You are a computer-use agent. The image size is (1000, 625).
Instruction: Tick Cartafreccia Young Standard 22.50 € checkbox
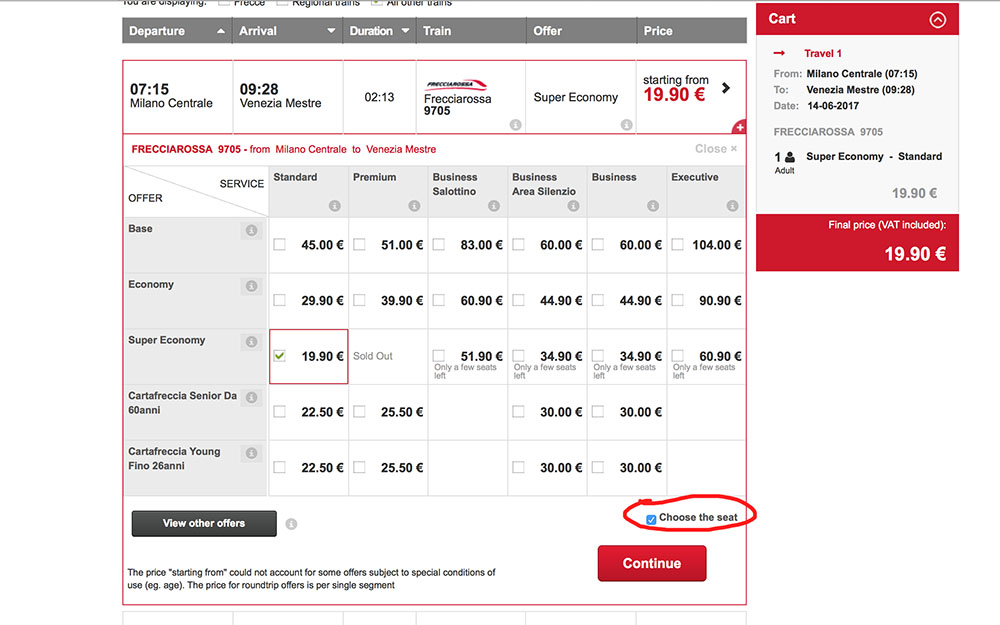[x=279, y=467]
